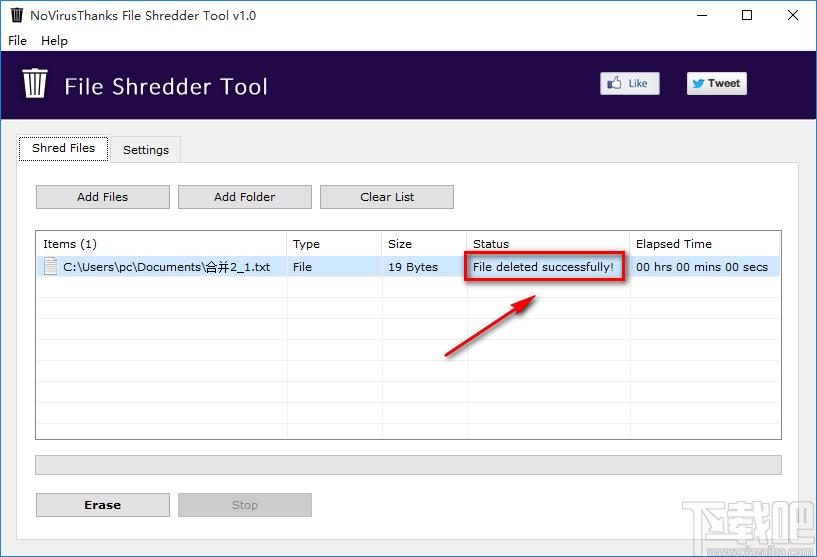The height and width of the screenshot is (557, 817).
Task: Switch to the Settings tab
Action: 146,150
